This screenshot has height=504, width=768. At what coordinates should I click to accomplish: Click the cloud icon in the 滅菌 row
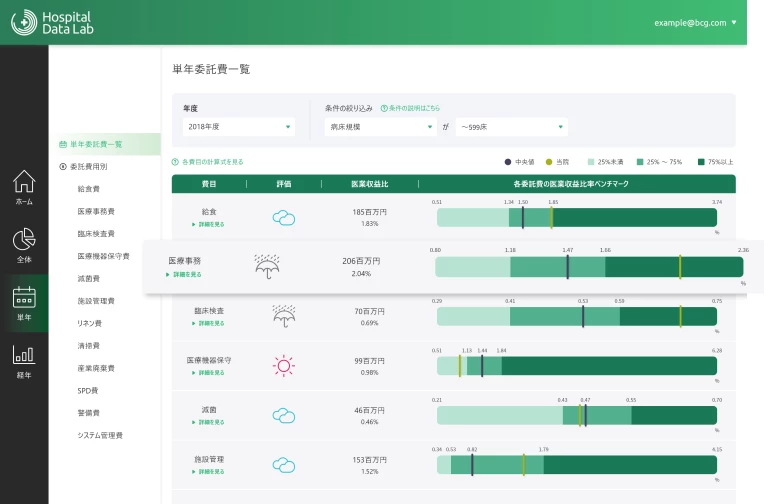tap(284, 415)
